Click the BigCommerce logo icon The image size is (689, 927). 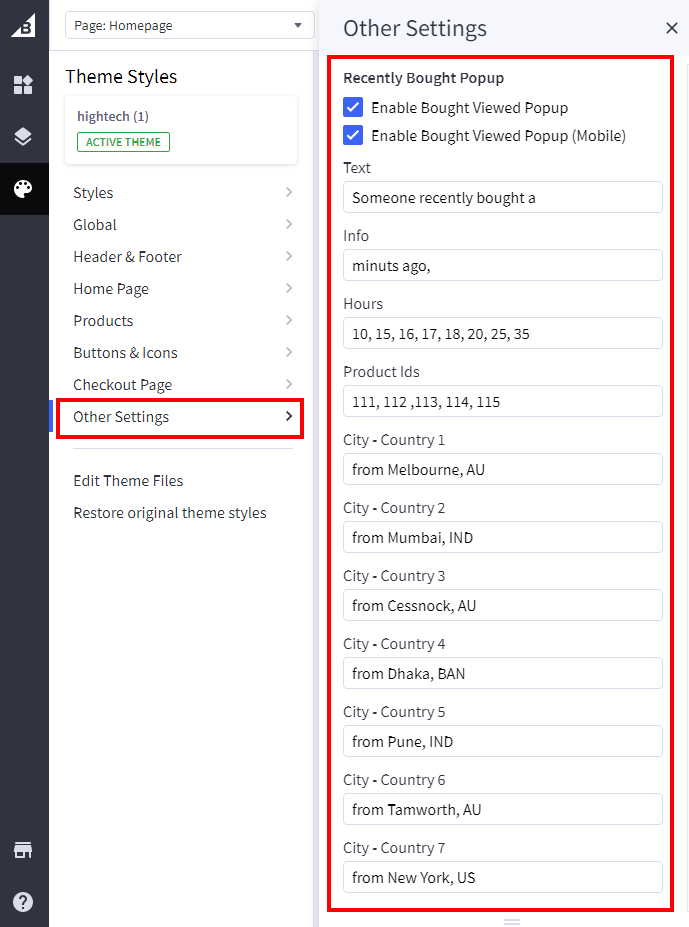(23, 26)
